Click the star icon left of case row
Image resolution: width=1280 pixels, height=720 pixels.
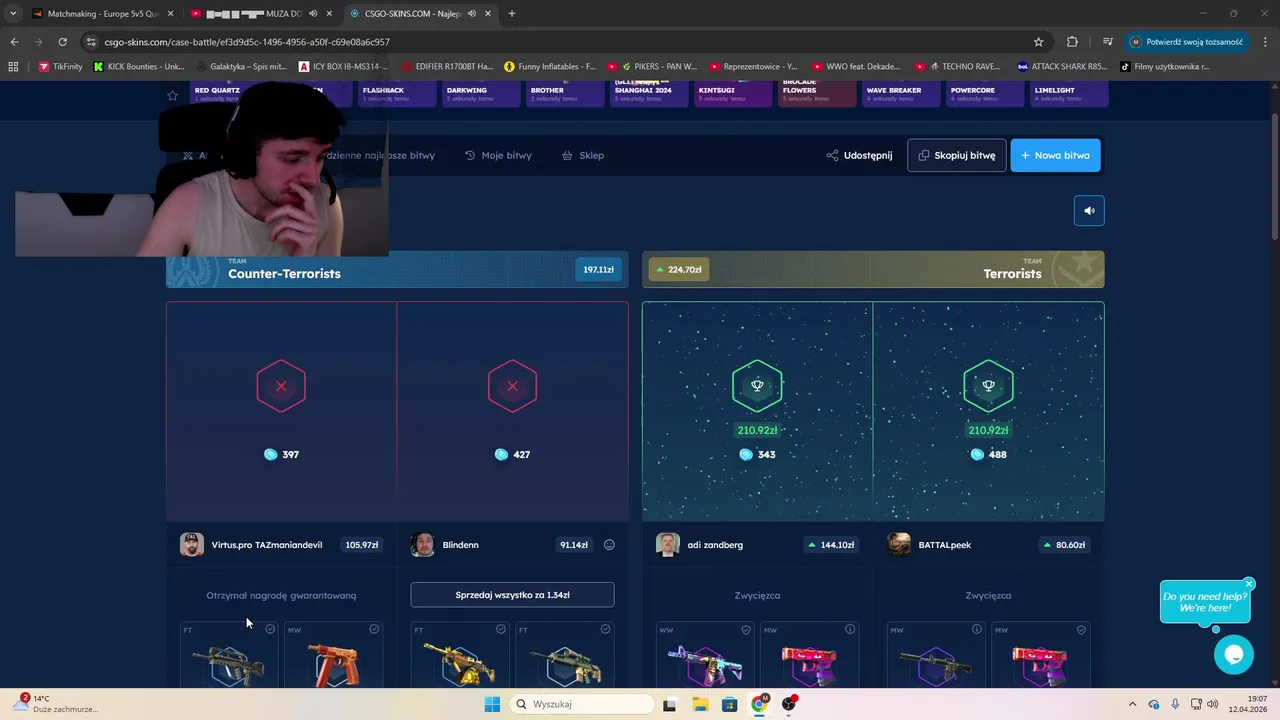[172, 95]
